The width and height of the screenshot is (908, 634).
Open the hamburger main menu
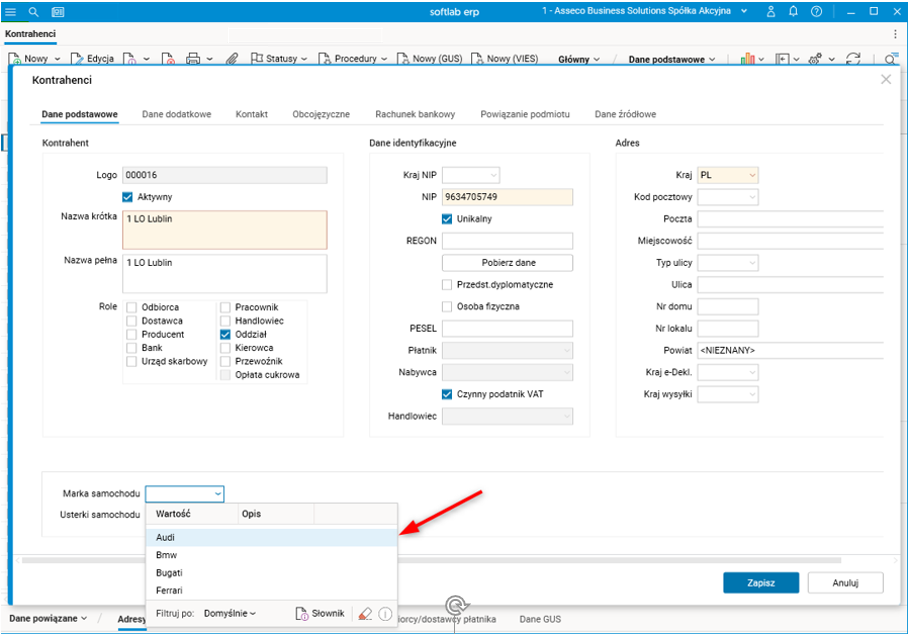tap(10, 12)
